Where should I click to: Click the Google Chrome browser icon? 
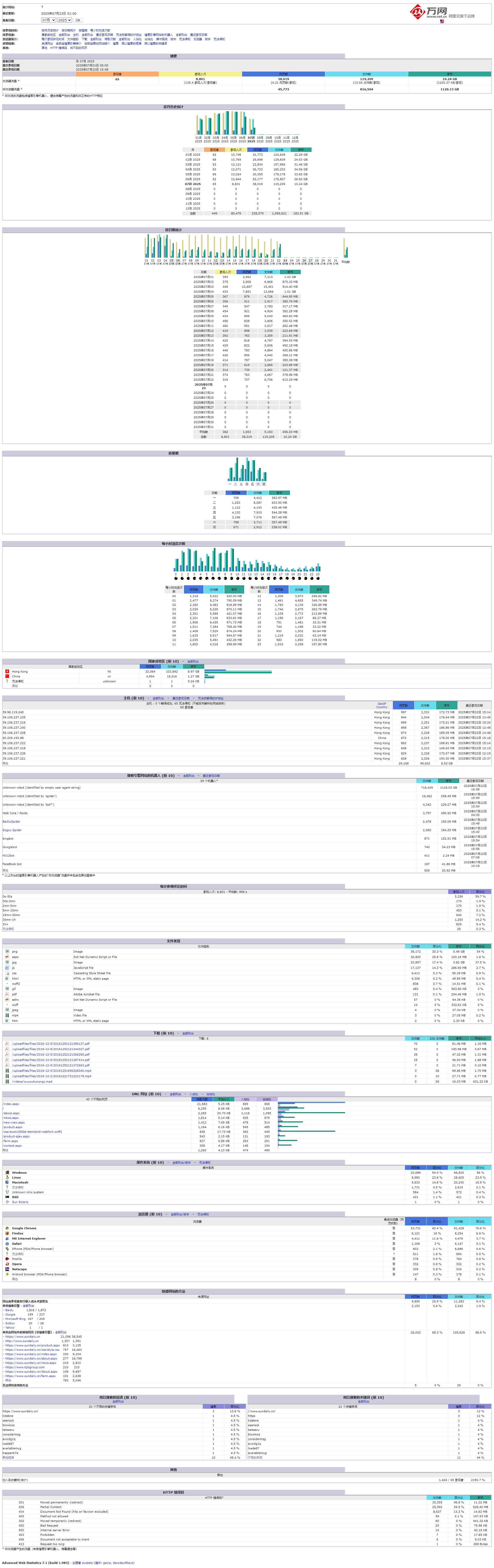(x=7, y=1228)
